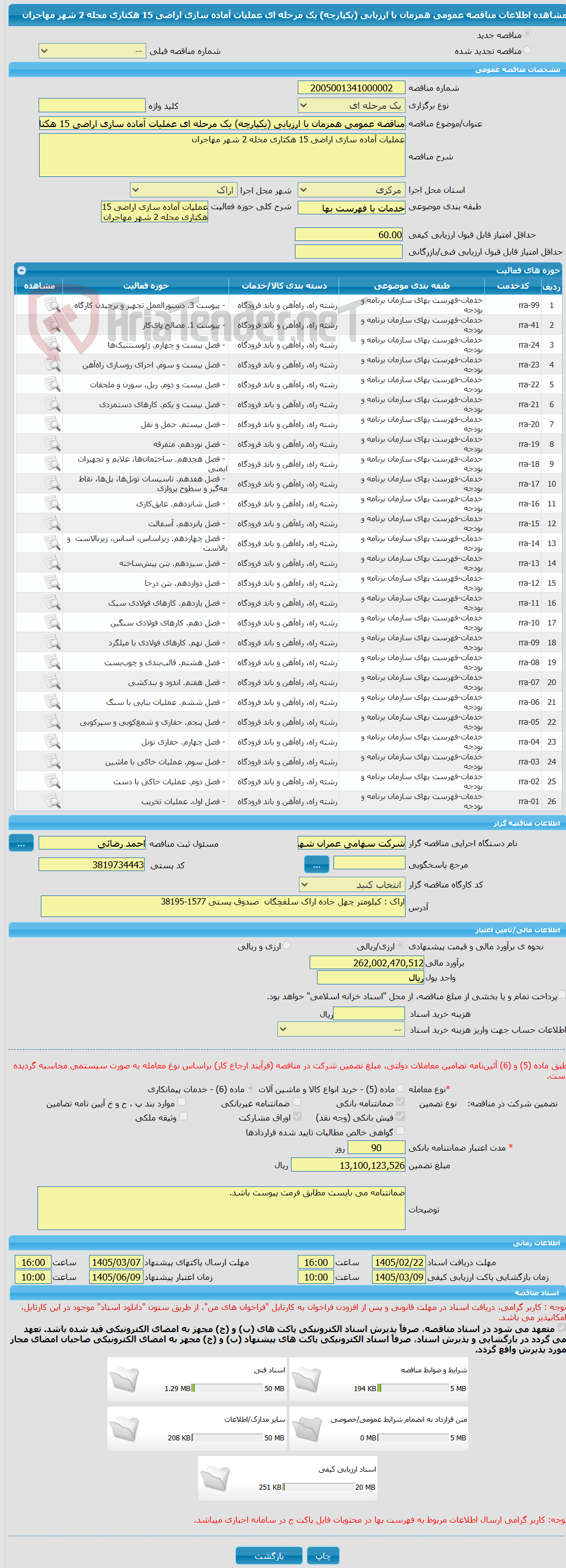Open view icon for row rra-22
The height and width of the screenshot is (1568, 566).
(52, 384)
